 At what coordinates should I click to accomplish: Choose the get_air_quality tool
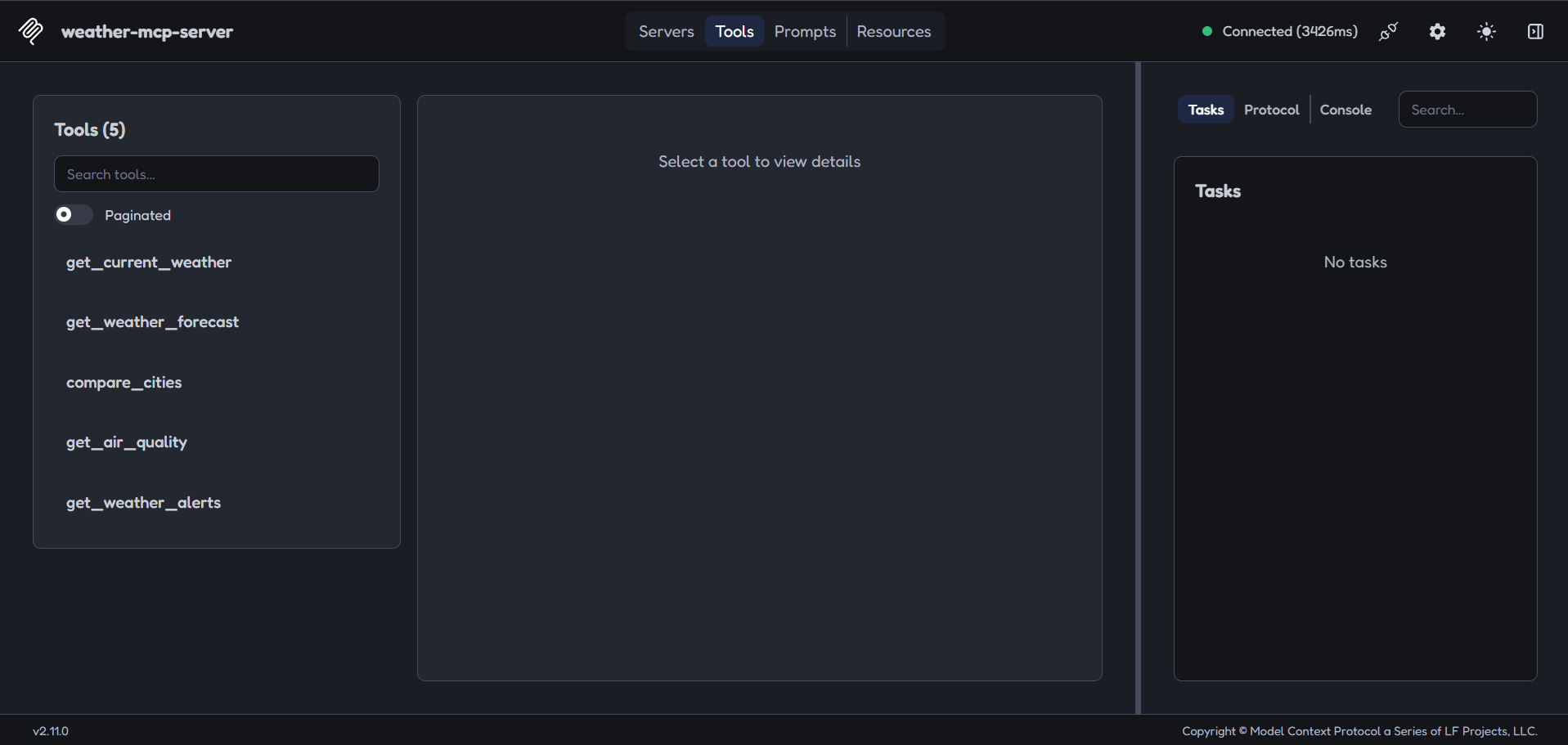[217, 442]
